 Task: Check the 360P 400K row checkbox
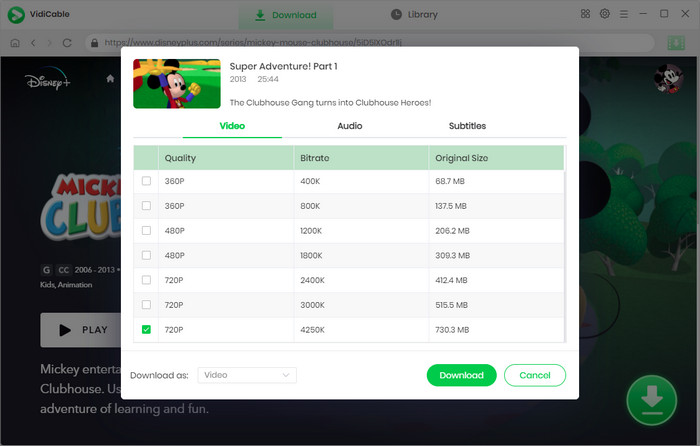click(x=146, y=181)
